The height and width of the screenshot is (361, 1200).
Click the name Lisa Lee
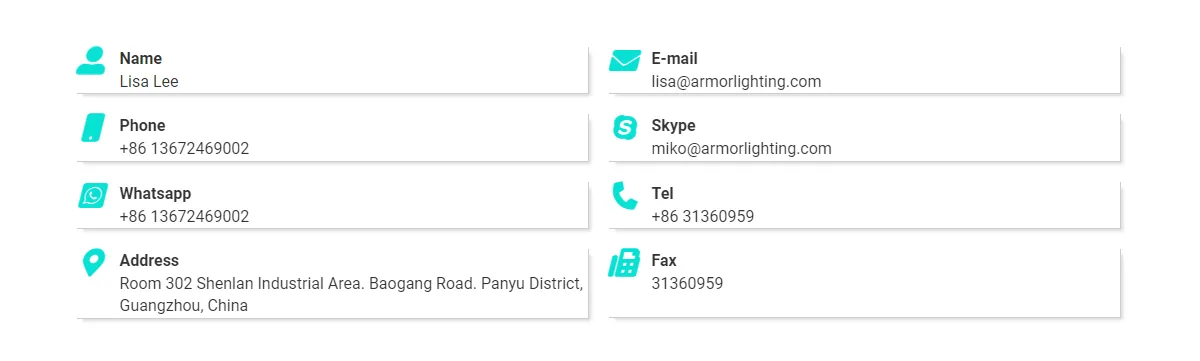149,82
